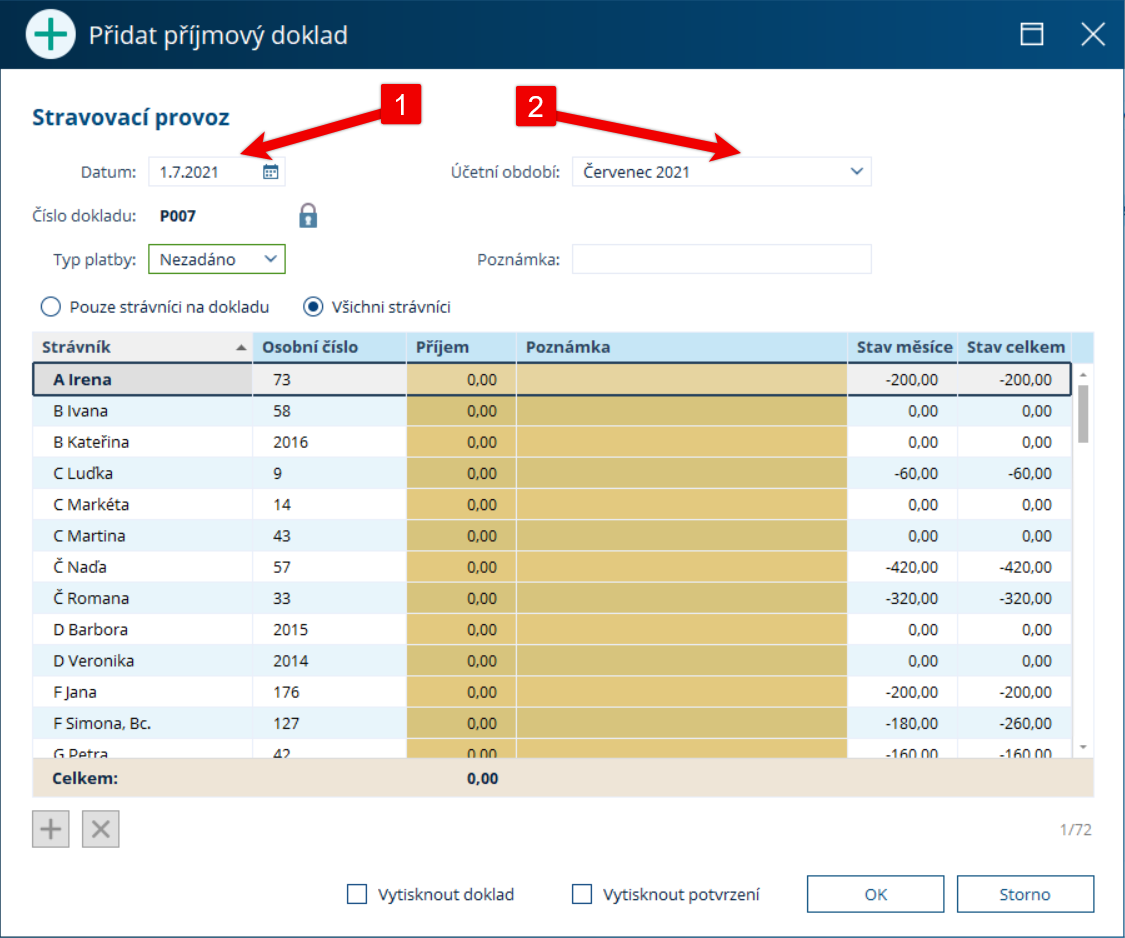
Task: Click the Stav celkem column header
Action: pyautogui.click(x=1015, y=347)
